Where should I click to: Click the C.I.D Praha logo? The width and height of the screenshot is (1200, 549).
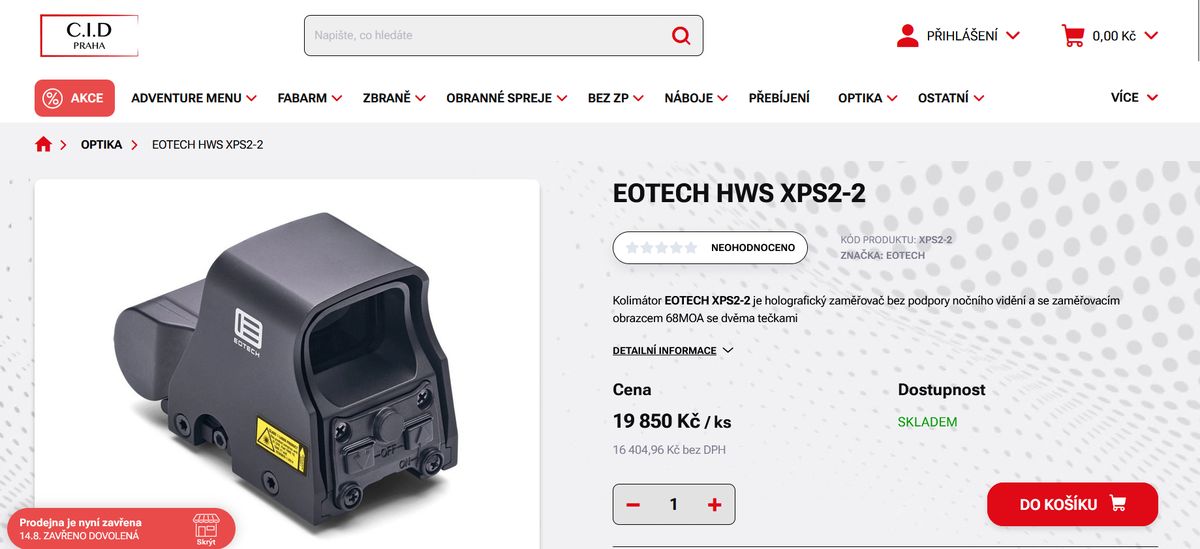tap(89, 36)
